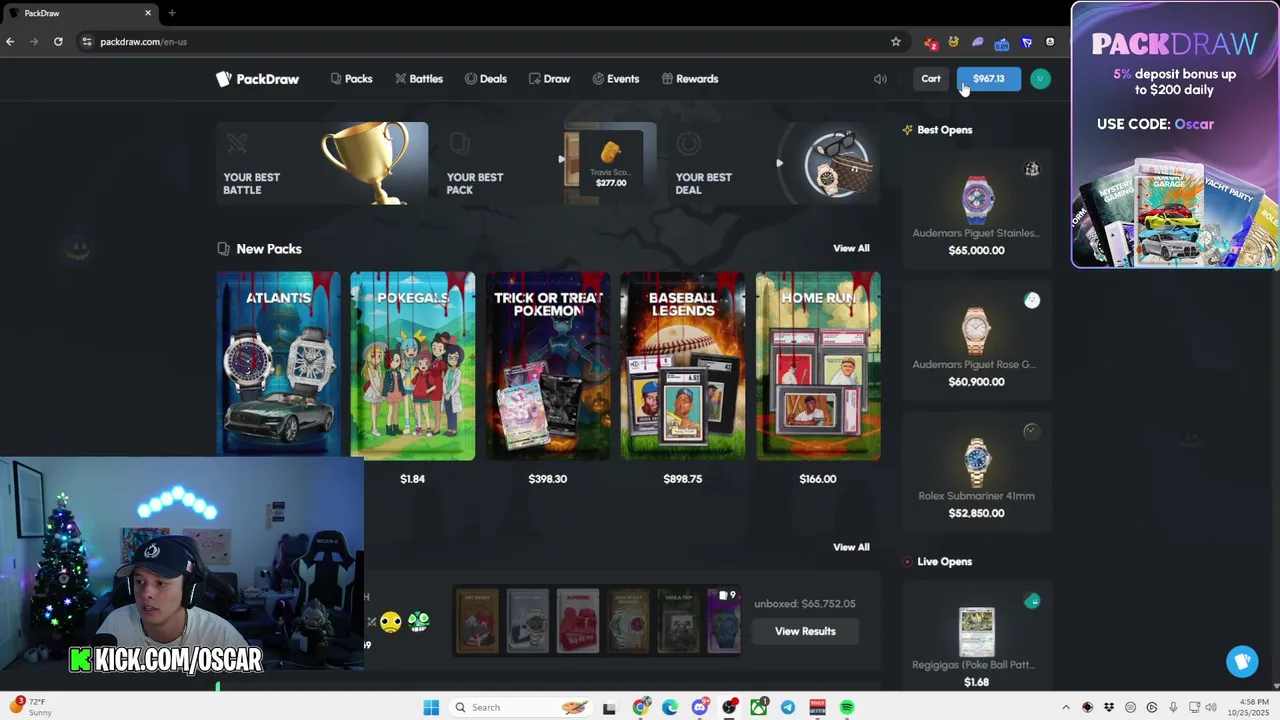Go forward one page in browser

click(34, 42)
